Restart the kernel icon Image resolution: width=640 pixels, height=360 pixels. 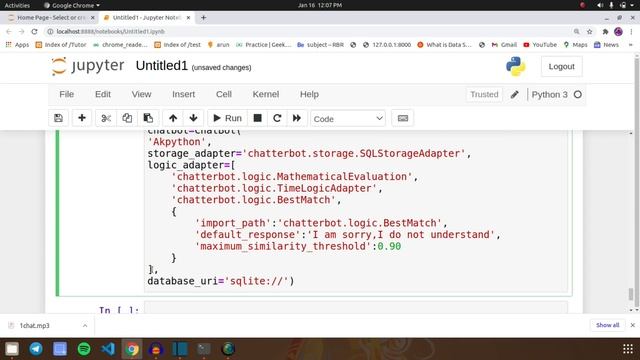pyautogui.click(x=277, y=118)
